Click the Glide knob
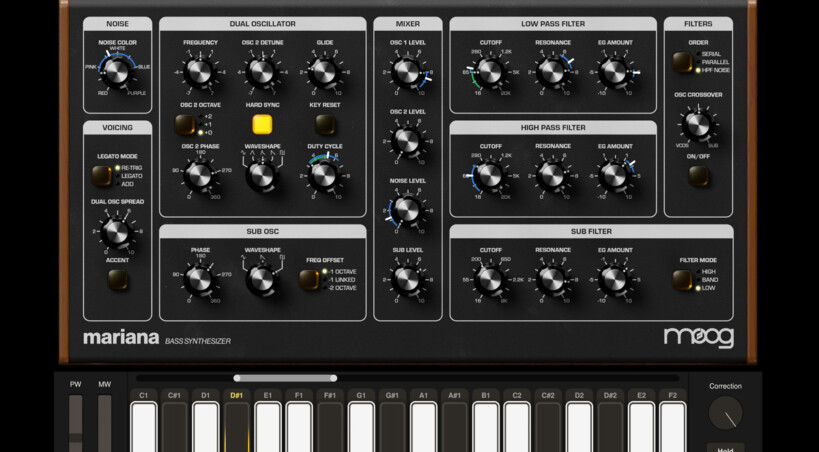Image resolution: width=819 pixels, height=452 pixels. pyautogui.click(x=324, y=72)
